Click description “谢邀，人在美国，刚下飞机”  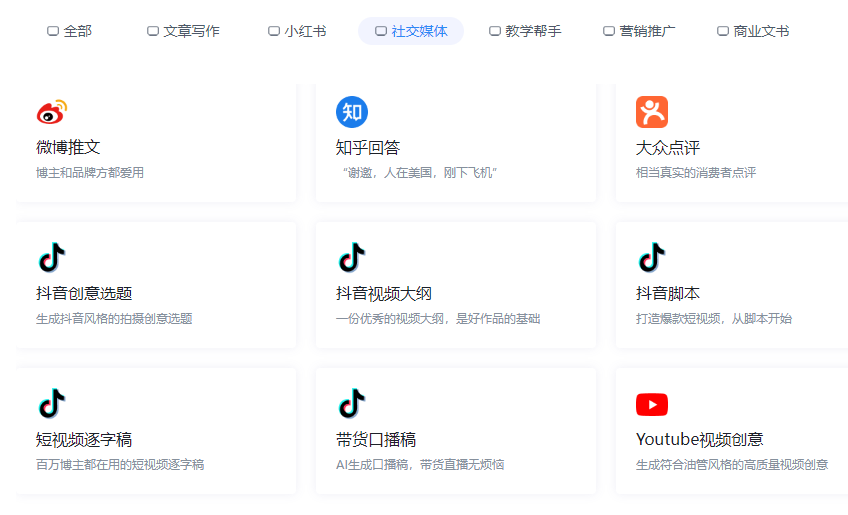pyautogui.click(x=420, y=173)
